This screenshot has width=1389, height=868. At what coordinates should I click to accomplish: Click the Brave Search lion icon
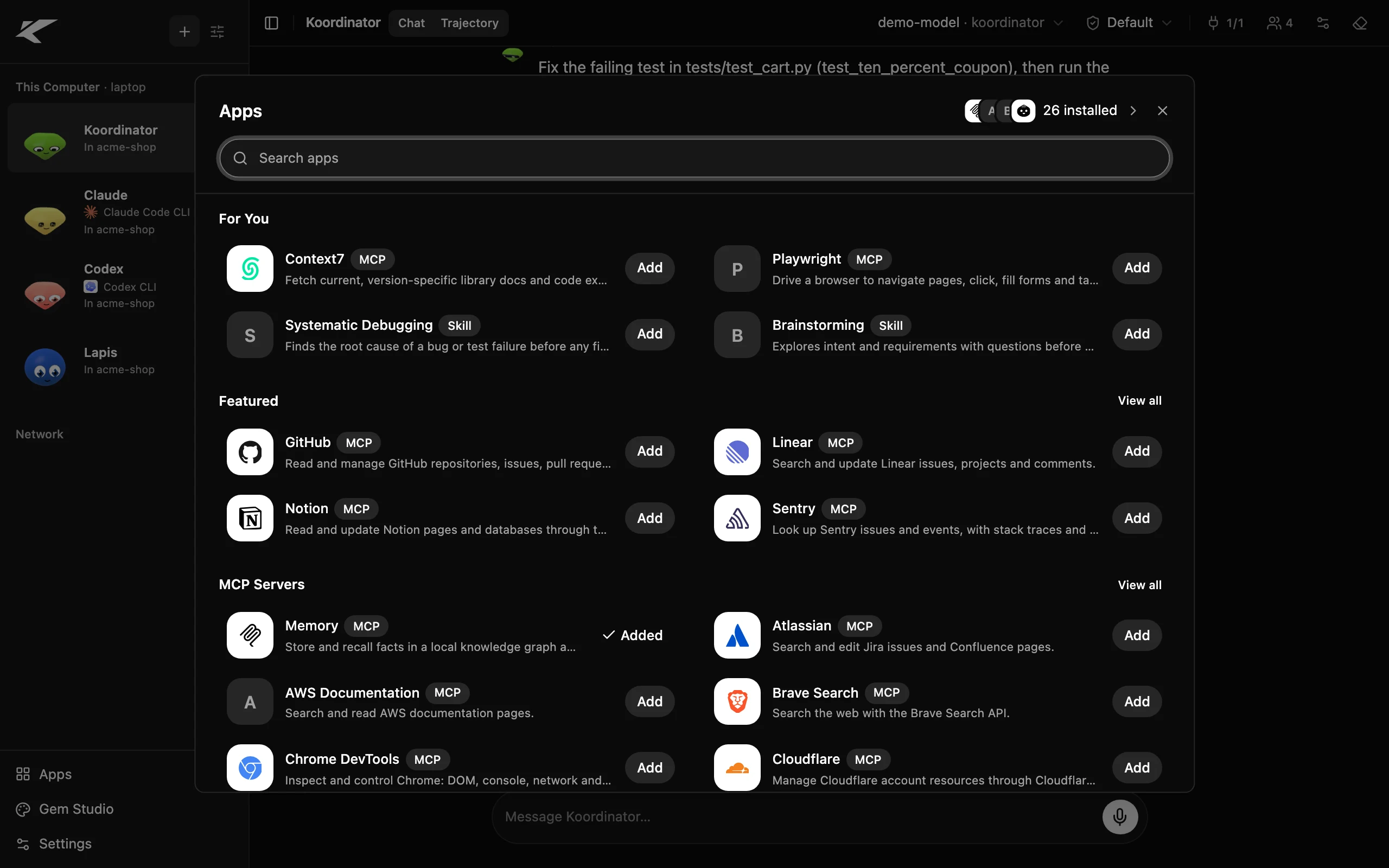pyautogui.click(x=737, y=701)
